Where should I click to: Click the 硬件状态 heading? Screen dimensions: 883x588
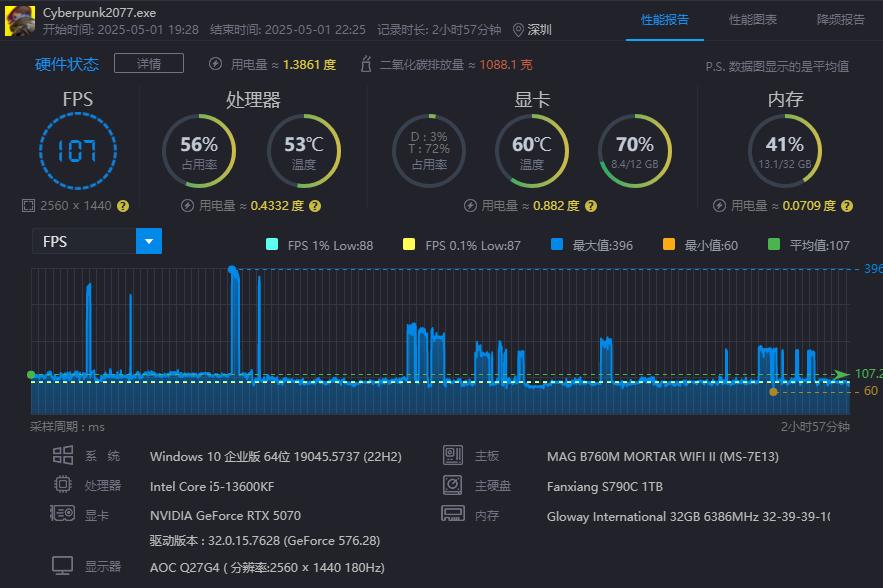tap(67, 64)
